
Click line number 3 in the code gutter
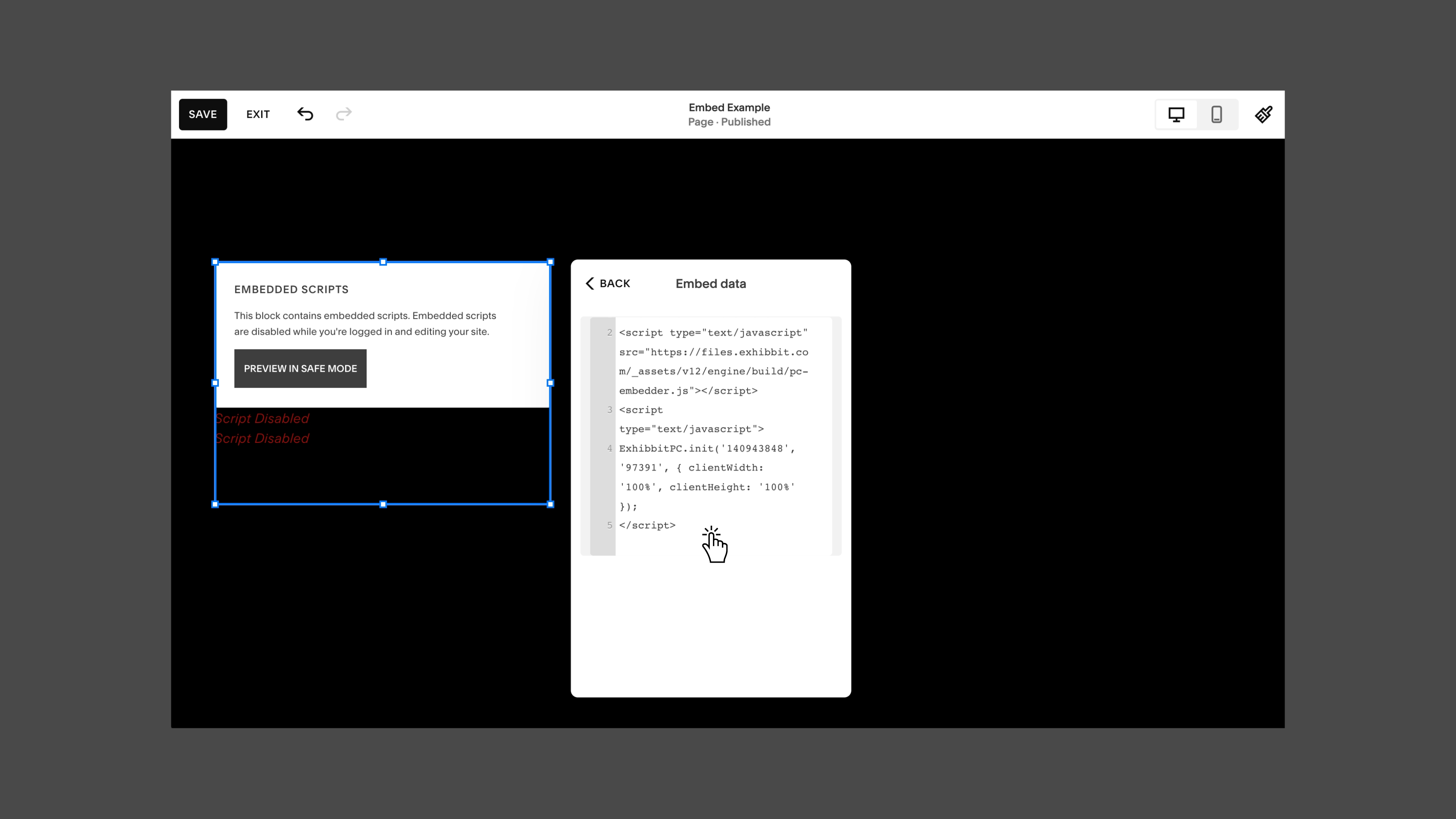(x=609, y=409)
